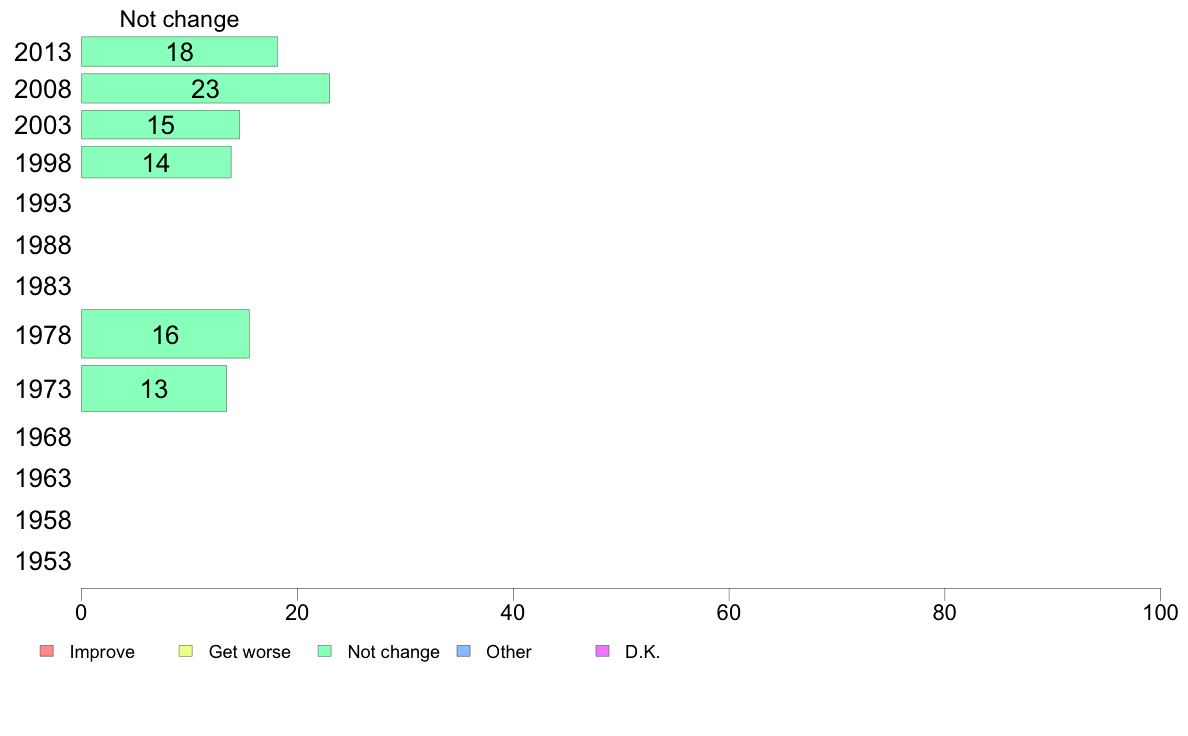
Task: Click the 1993 year label
Action: (43, 203)
